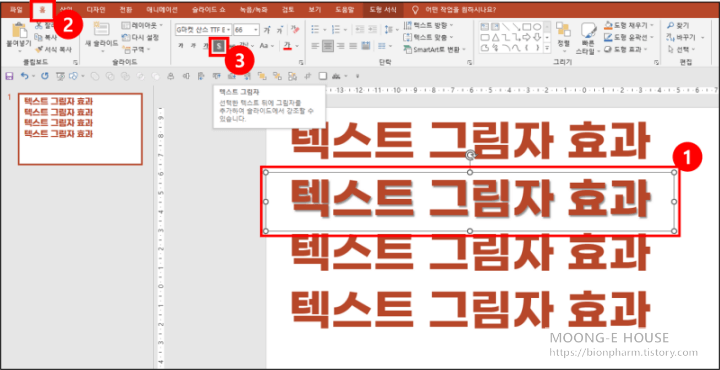This screenshot has height=370, width=720.
Task: Click the Decrease Font Size icon
Action: (280, 30)
